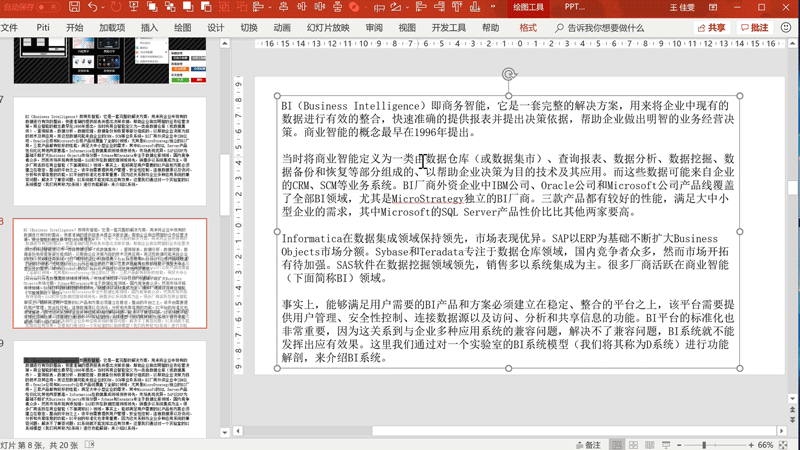This screenshot has height=450, width=800.
Task: Open the Piti tab
Action: point(43,28)
